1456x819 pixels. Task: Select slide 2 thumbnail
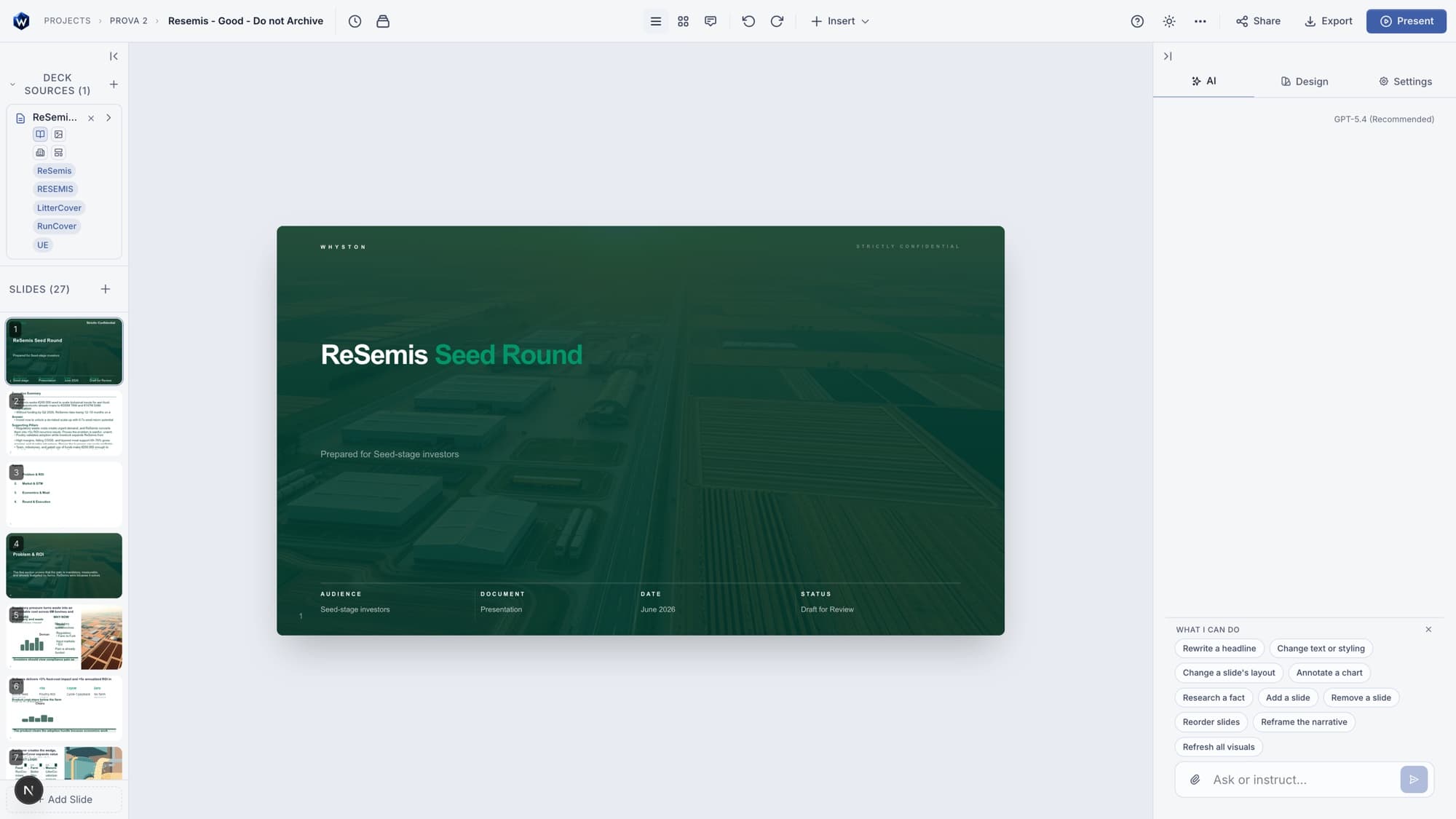coord(64,423)
